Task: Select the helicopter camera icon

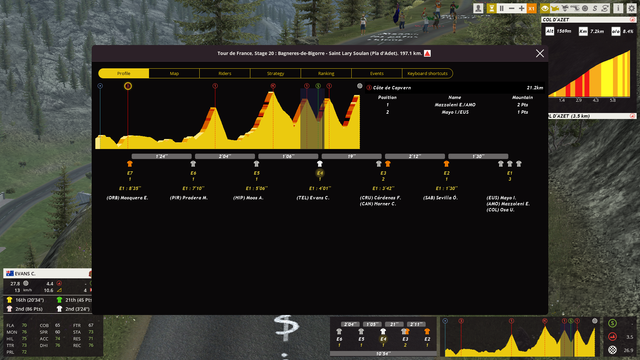Action: [x=555, y=8]
